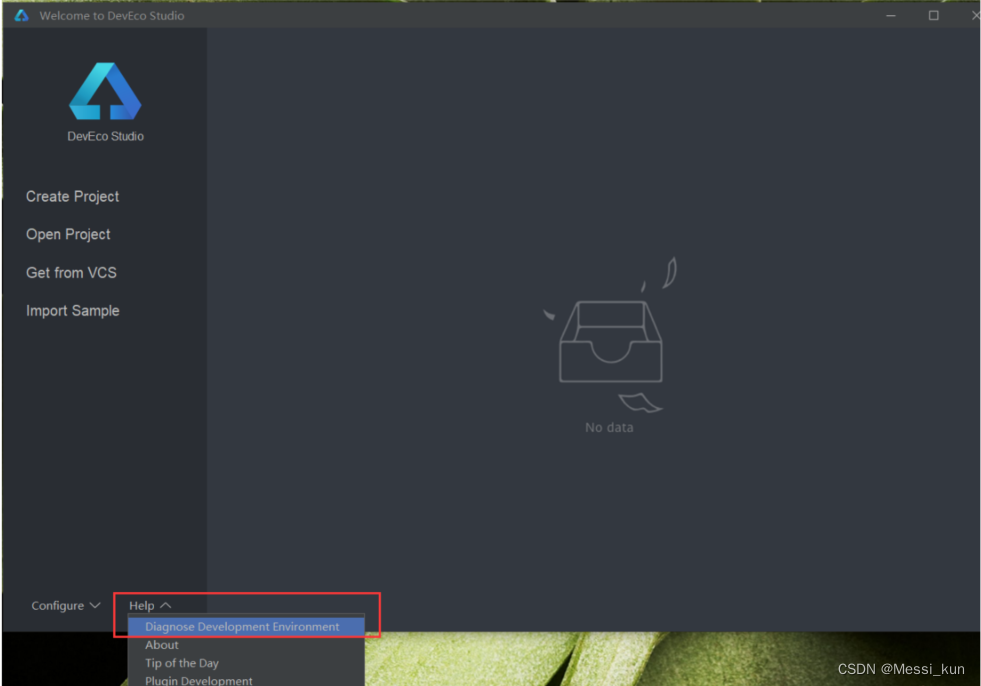Open the About menu entry

[246, 645]
